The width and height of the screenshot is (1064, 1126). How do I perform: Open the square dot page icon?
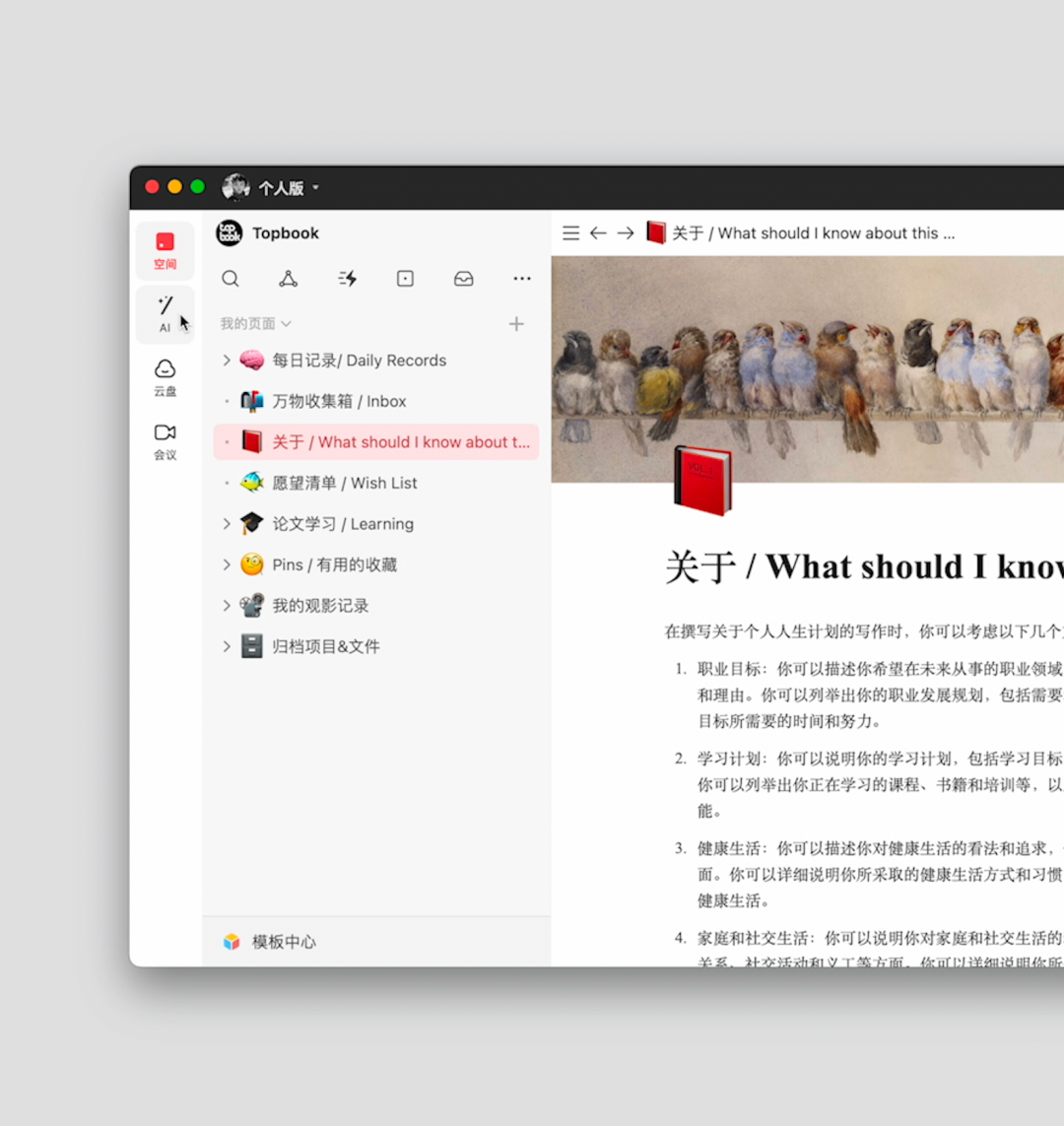click(405, 279)
